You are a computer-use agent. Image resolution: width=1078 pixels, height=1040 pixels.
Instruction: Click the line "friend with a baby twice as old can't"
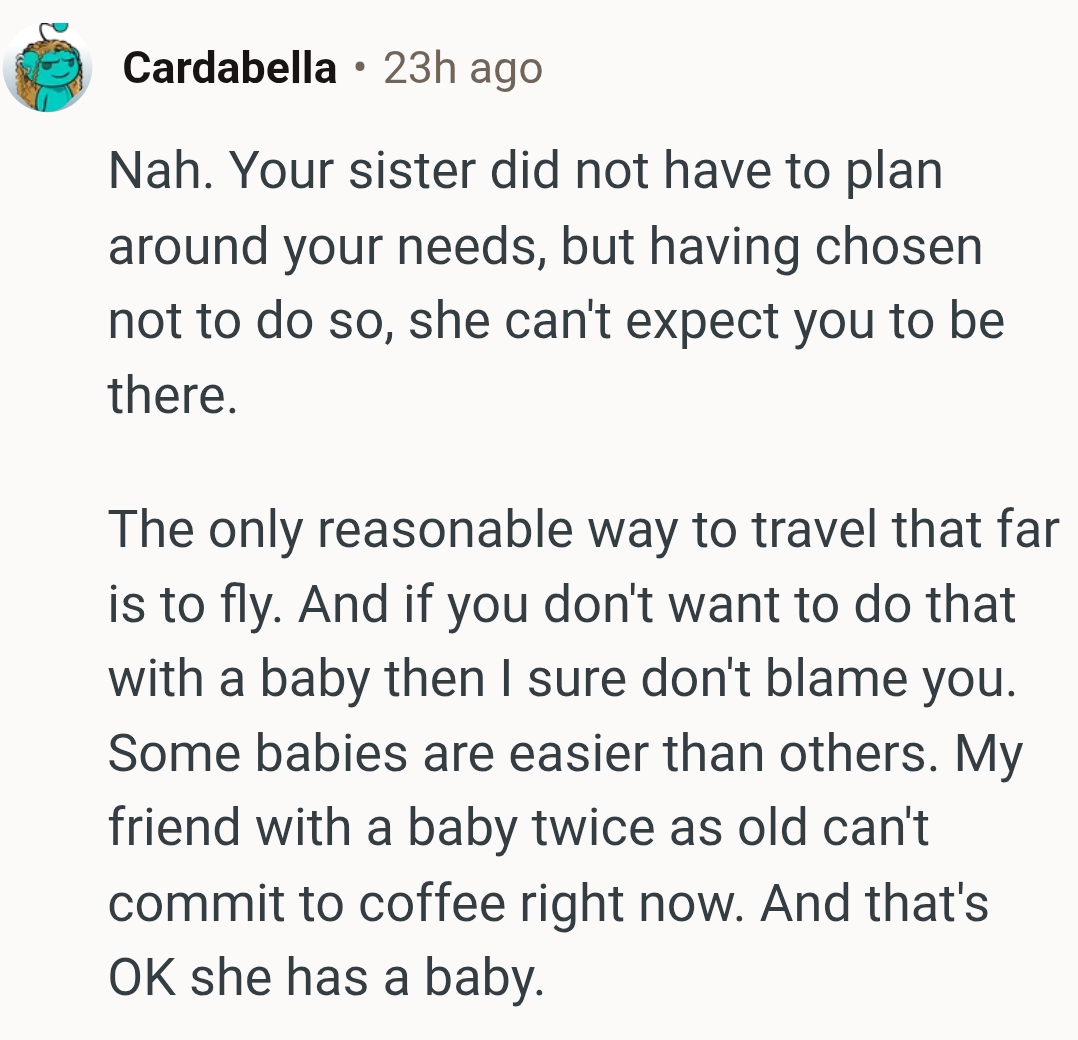point(518,828)
